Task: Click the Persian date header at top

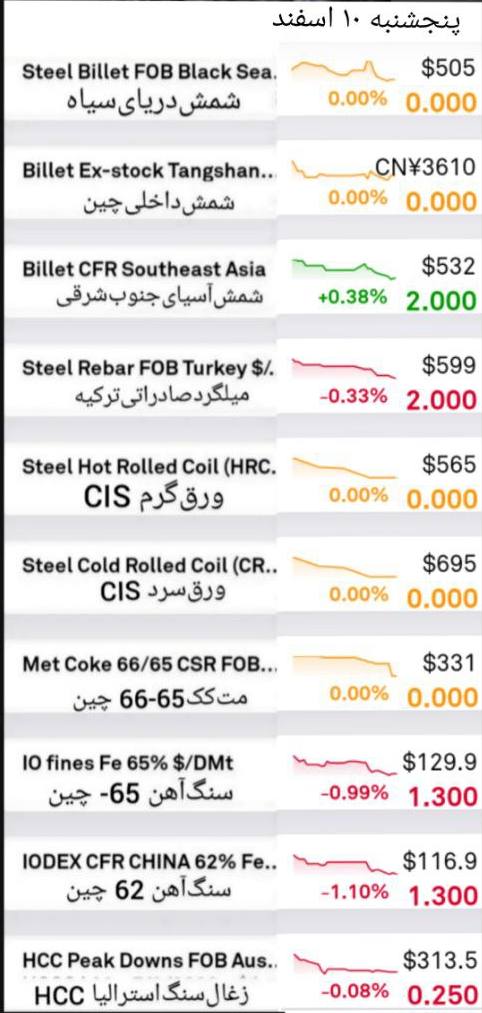Action: coord(367,19)
